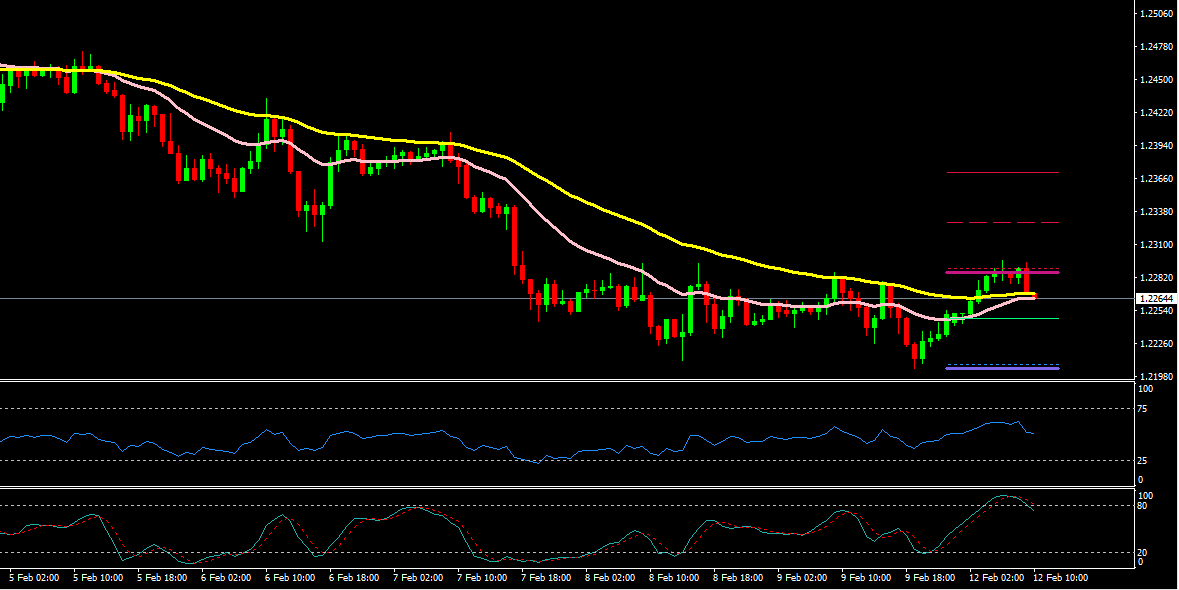Click the 9 Feb 10:00 time label
Screen dimensions: 1179x590
[866, 578]
